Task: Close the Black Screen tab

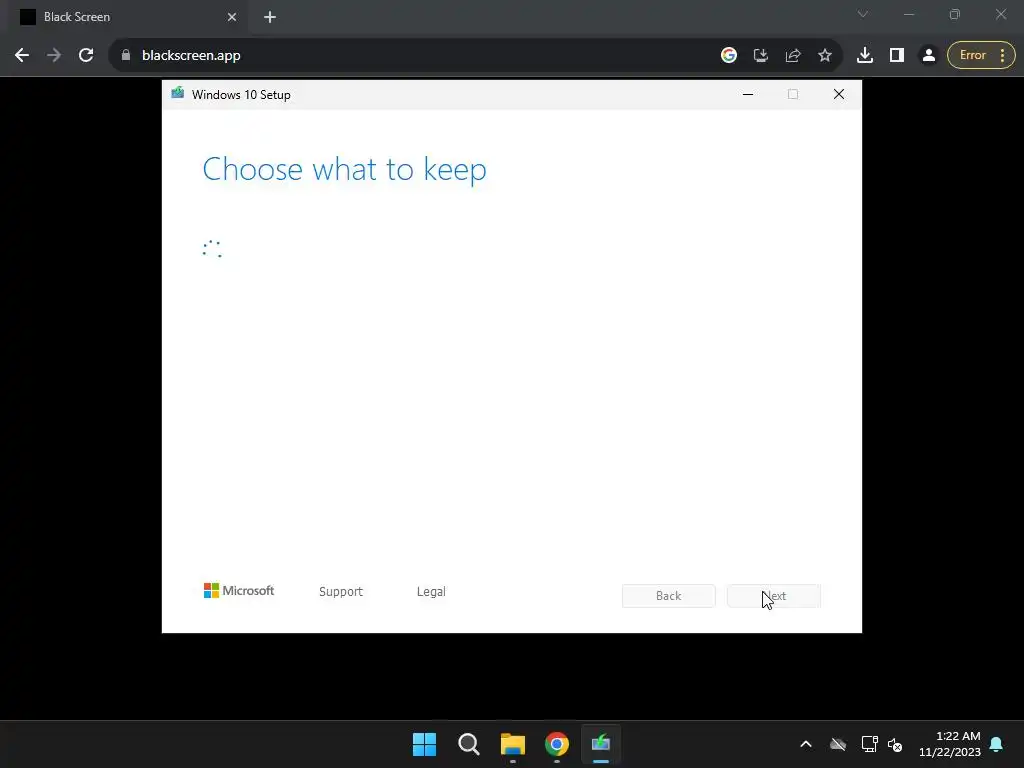Action: 232,17
